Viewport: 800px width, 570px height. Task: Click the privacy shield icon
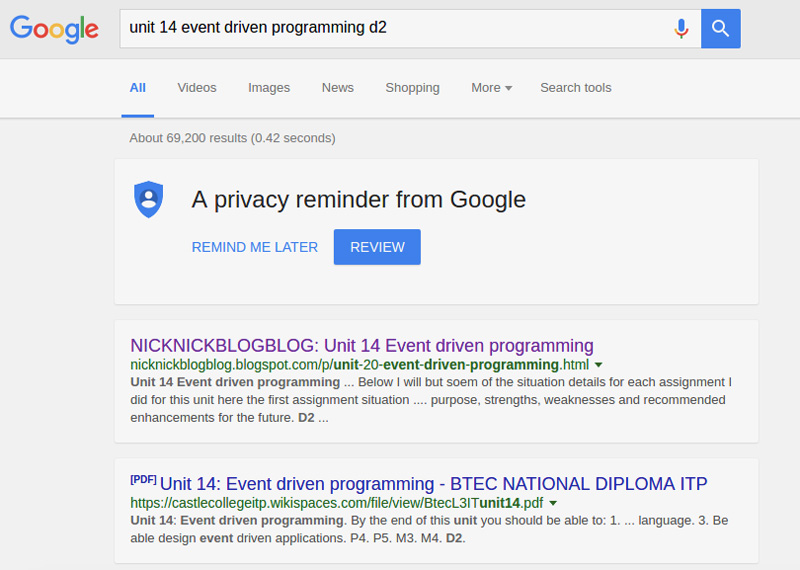point(148,199)
